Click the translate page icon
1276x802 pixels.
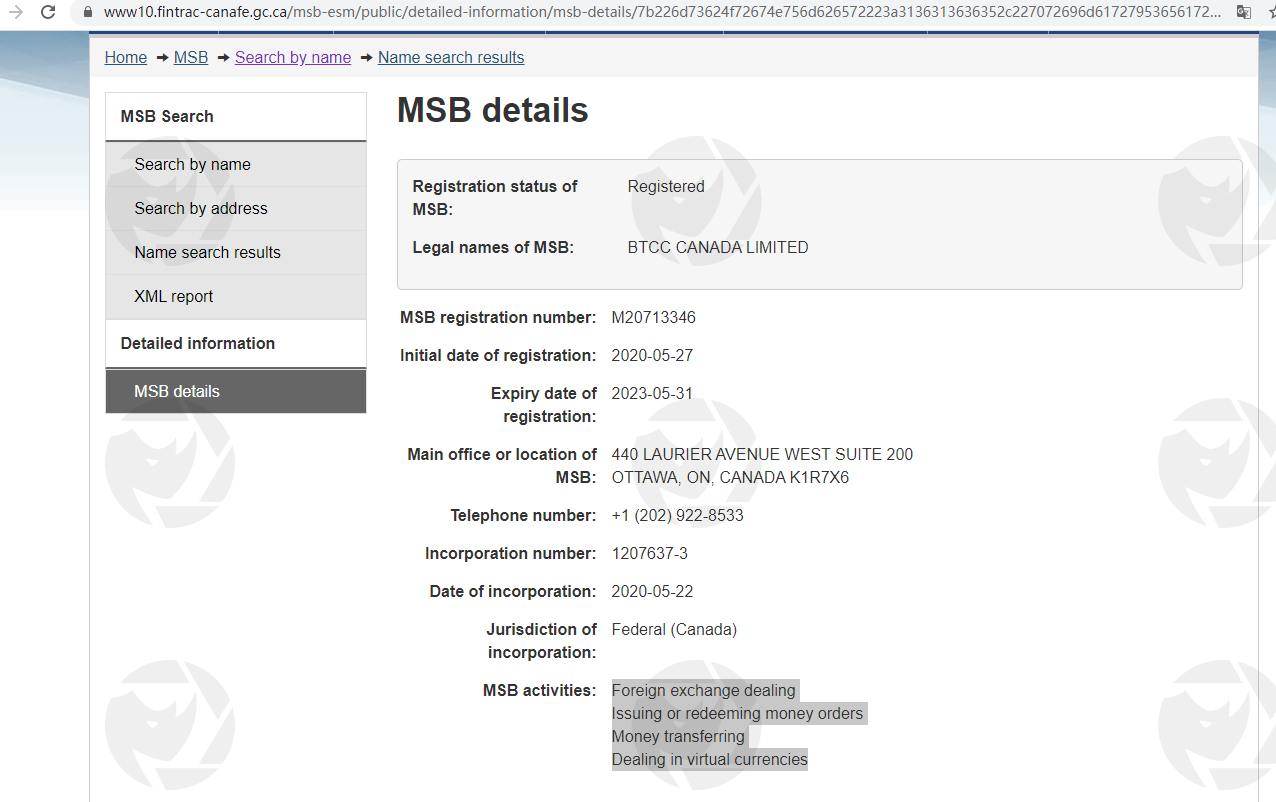pyautogui.click(x=1244, y=13)
